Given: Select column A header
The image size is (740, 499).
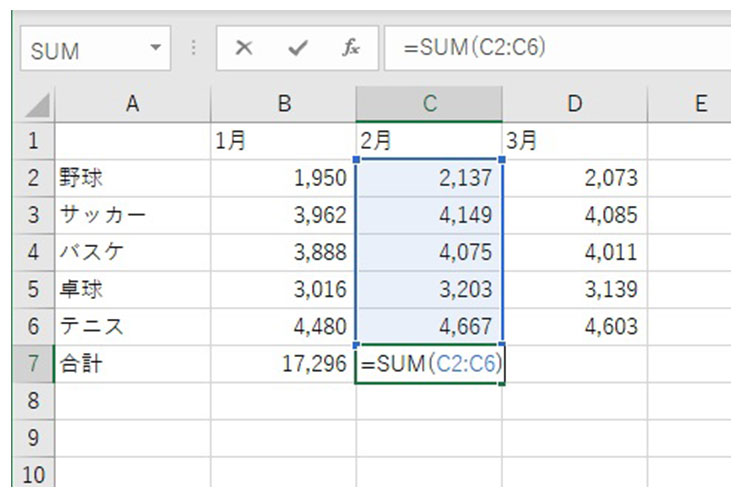Looking at the screenshot, I should click(x=132, y=103).
